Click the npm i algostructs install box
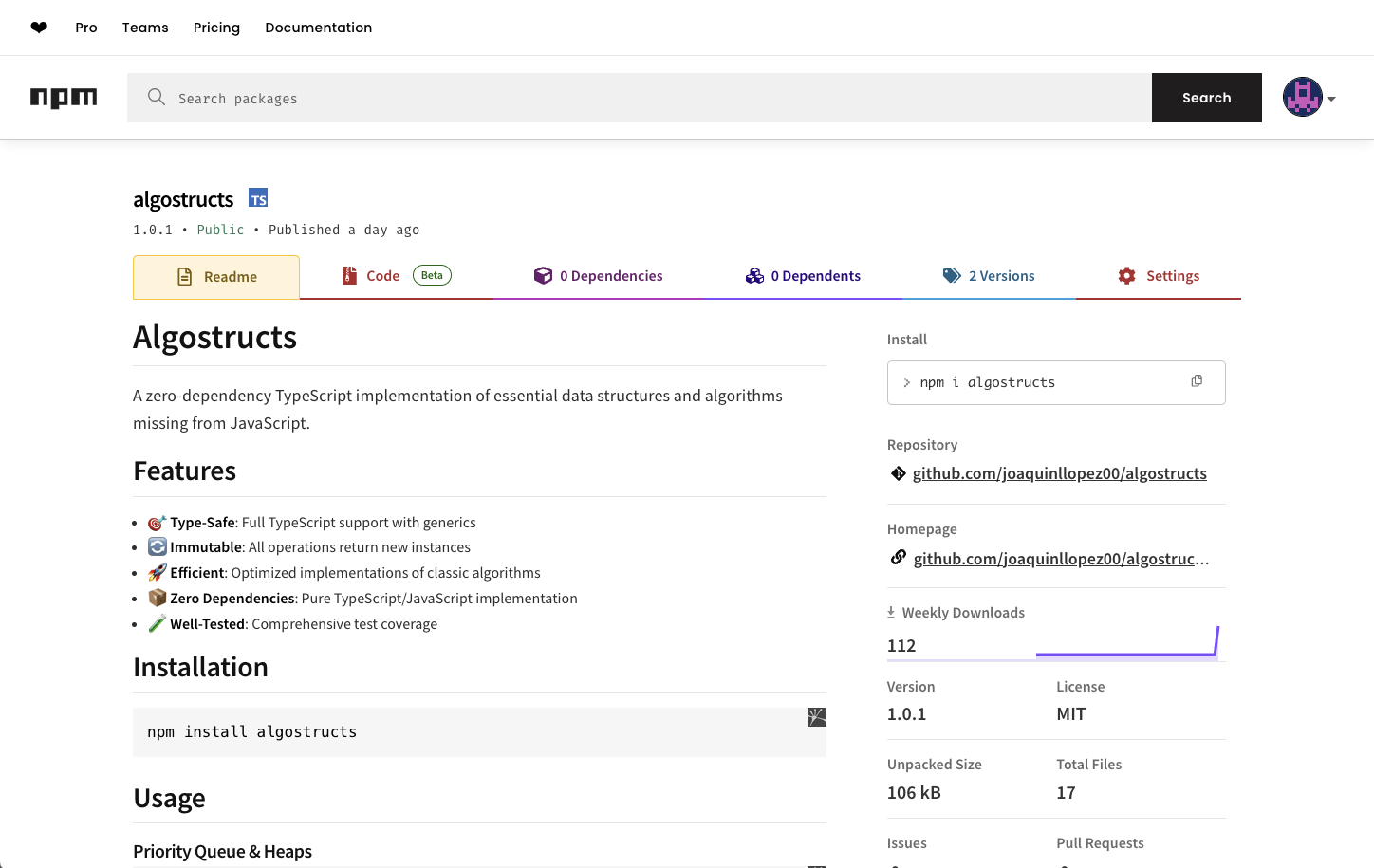 [x=1056, y=382]
